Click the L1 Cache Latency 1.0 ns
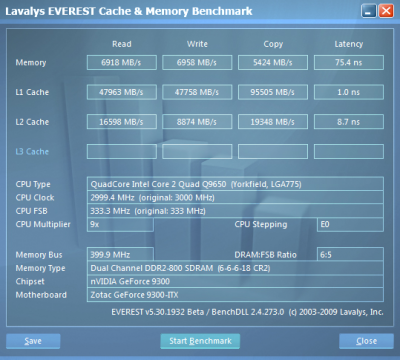Screen dimensions: 400x360 pyautogui.click(x=349, y=92)
